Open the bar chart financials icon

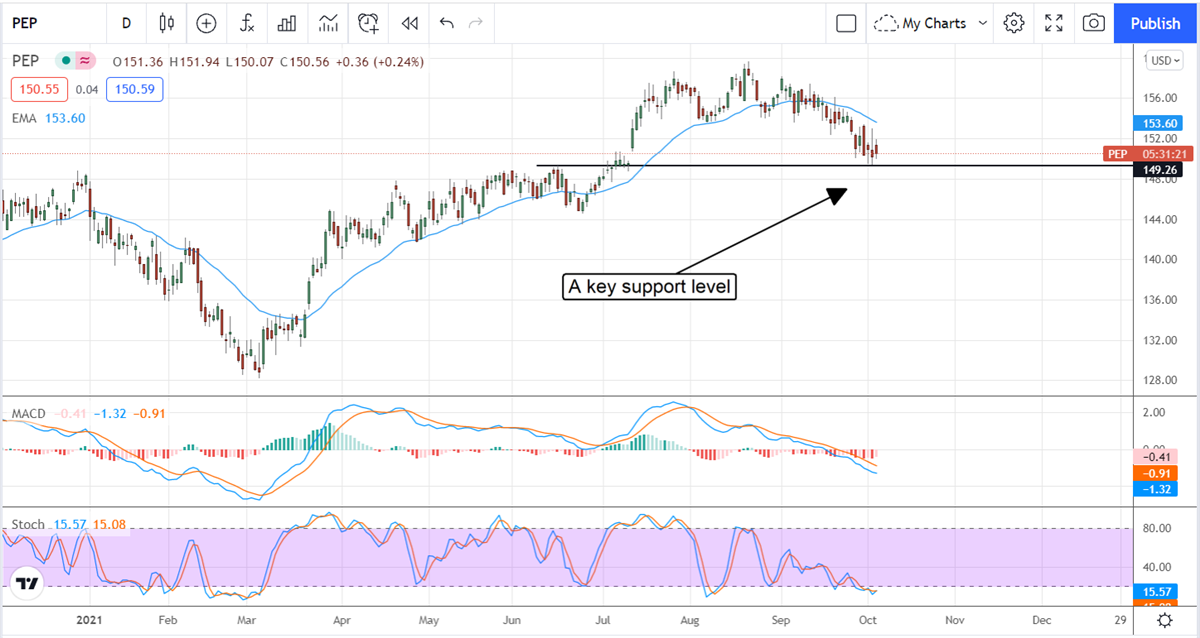coord(287,22)
